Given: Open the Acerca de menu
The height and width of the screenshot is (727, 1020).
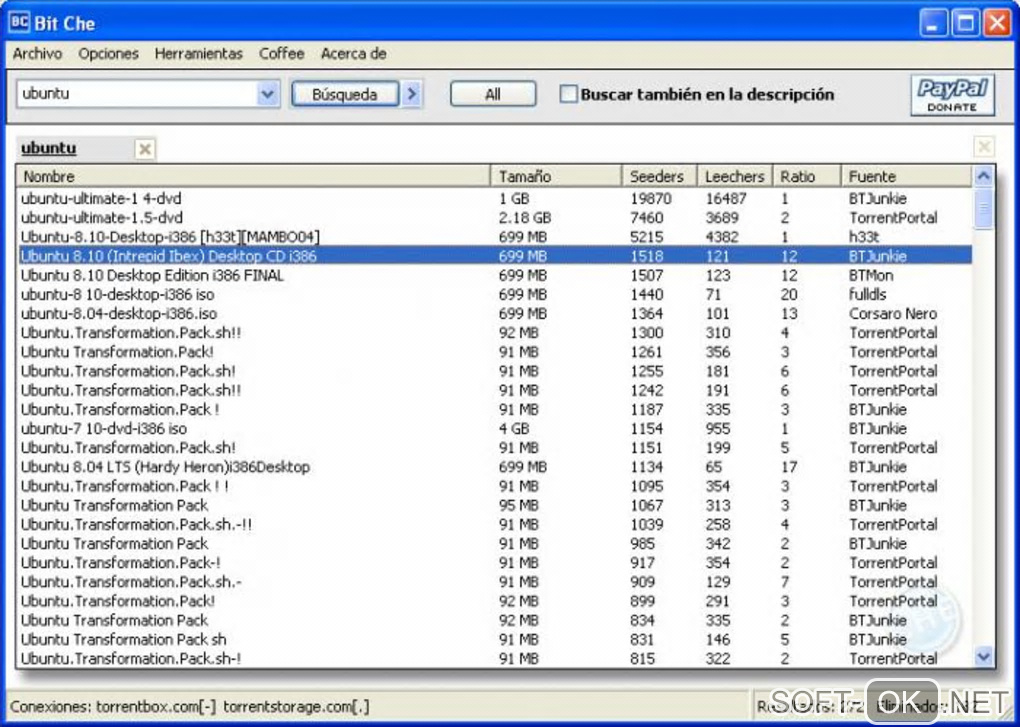Looking at the screenshot, I should coord(353,53).
